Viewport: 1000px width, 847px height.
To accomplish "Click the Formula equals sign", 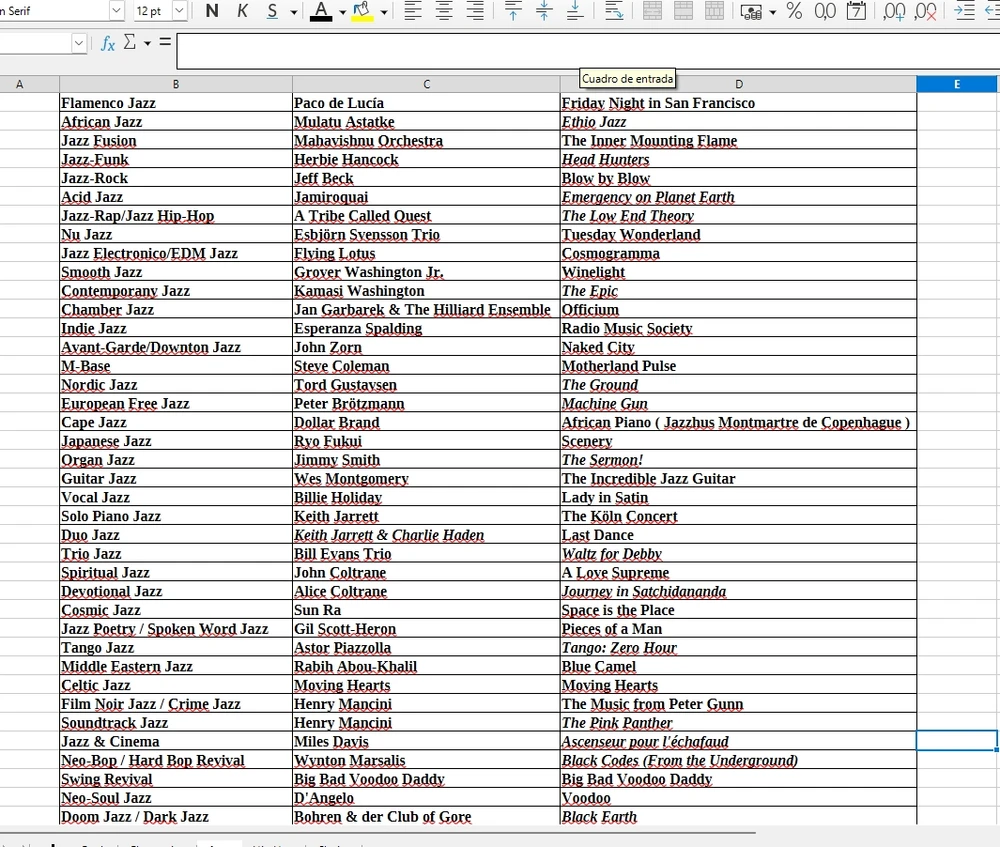I will point(165,42).
